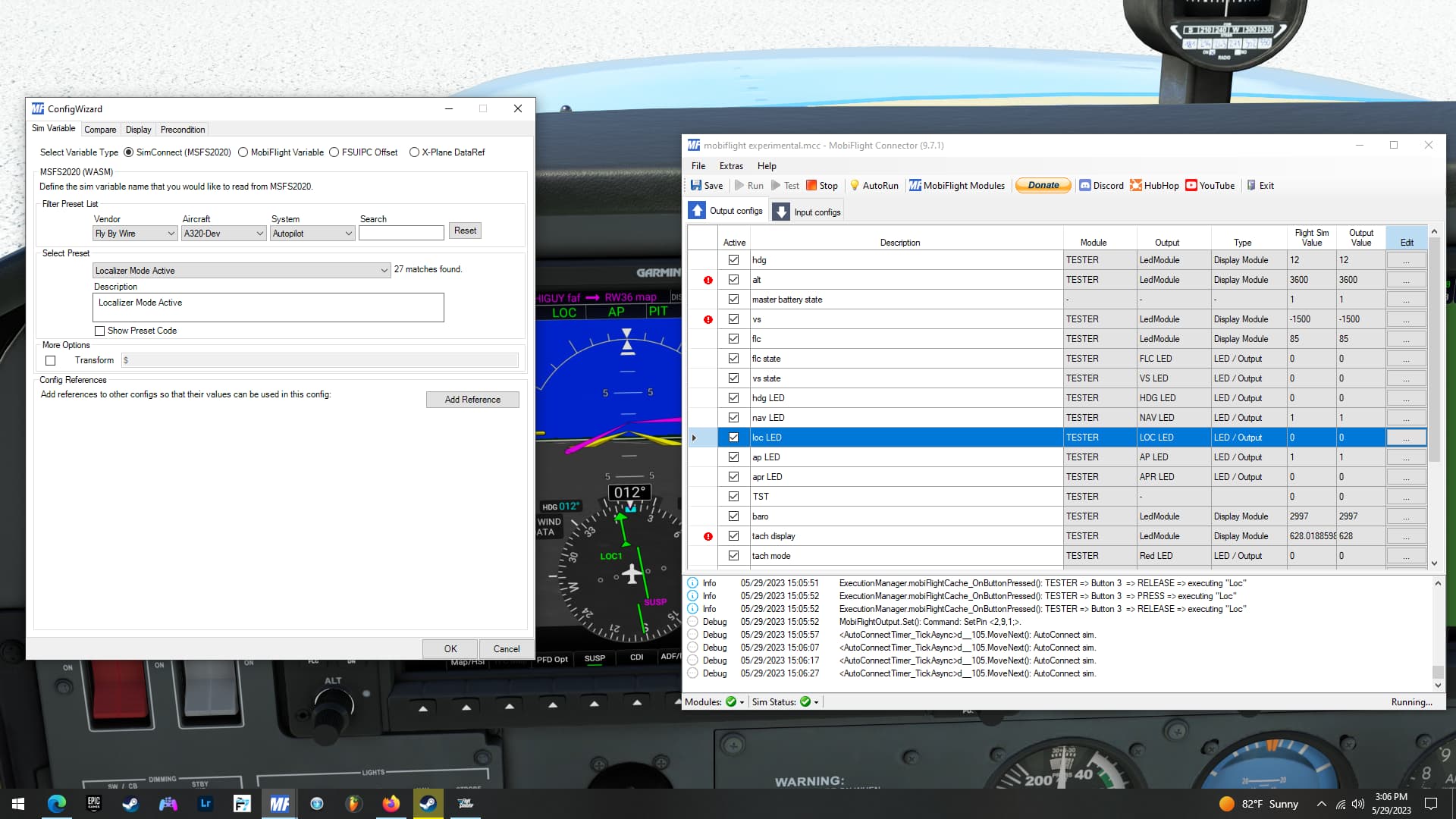
Task: Click edit button for hdg row
Action: point(1407,260)
